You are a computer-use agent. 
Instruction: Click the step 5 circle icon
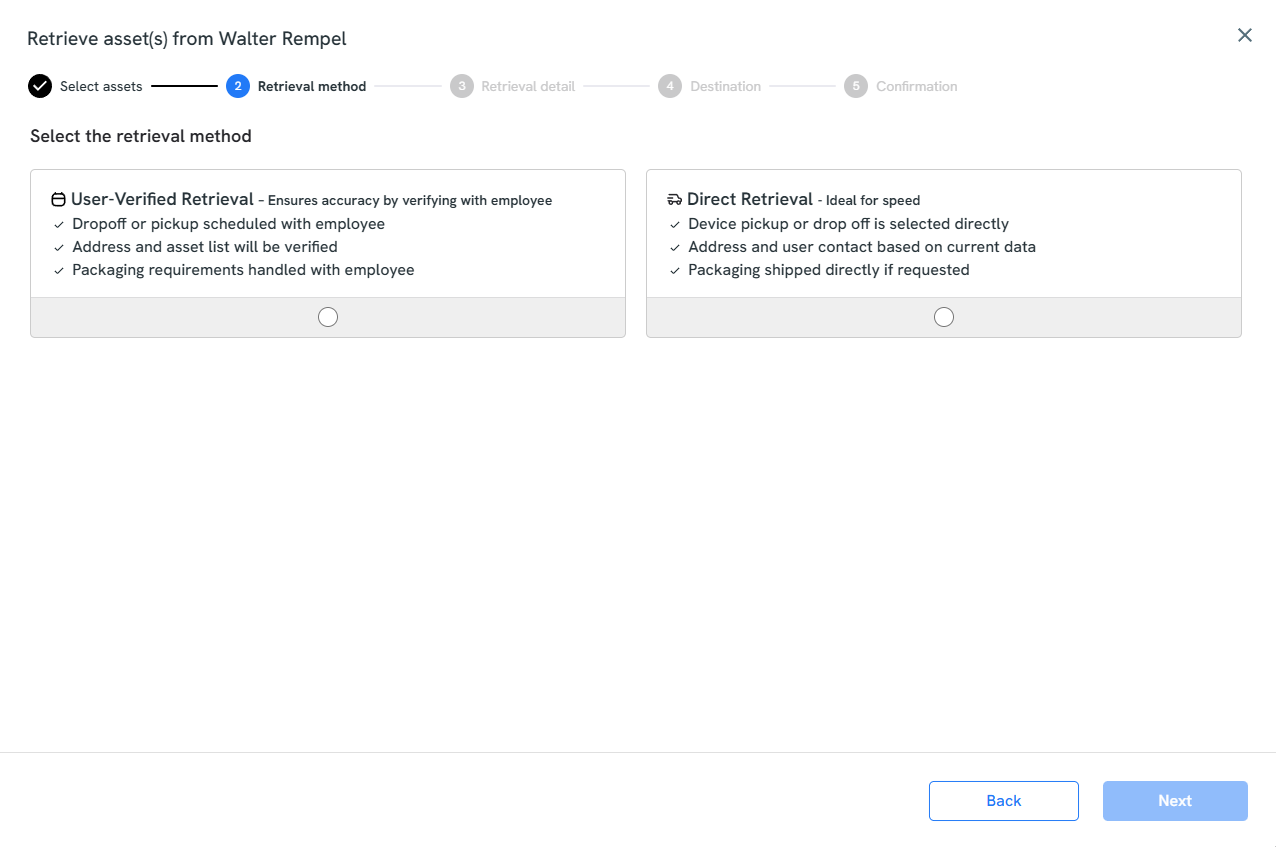[856, 86]
